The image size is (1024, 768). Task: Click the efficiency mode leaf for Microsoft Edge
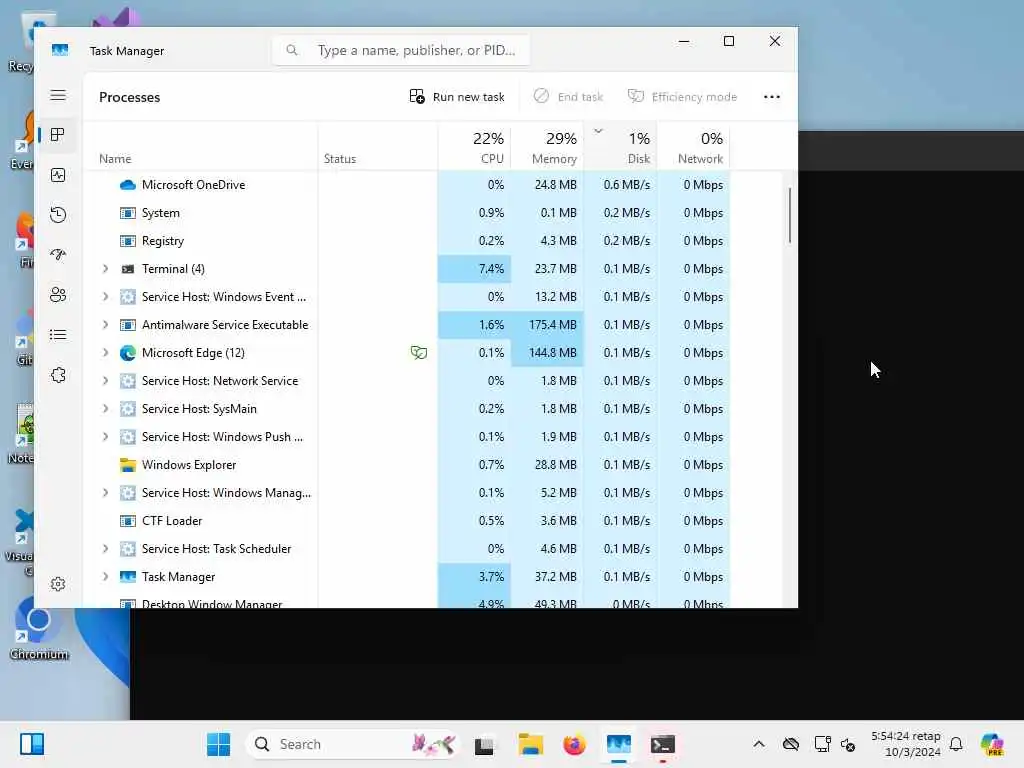coord(419,353)
